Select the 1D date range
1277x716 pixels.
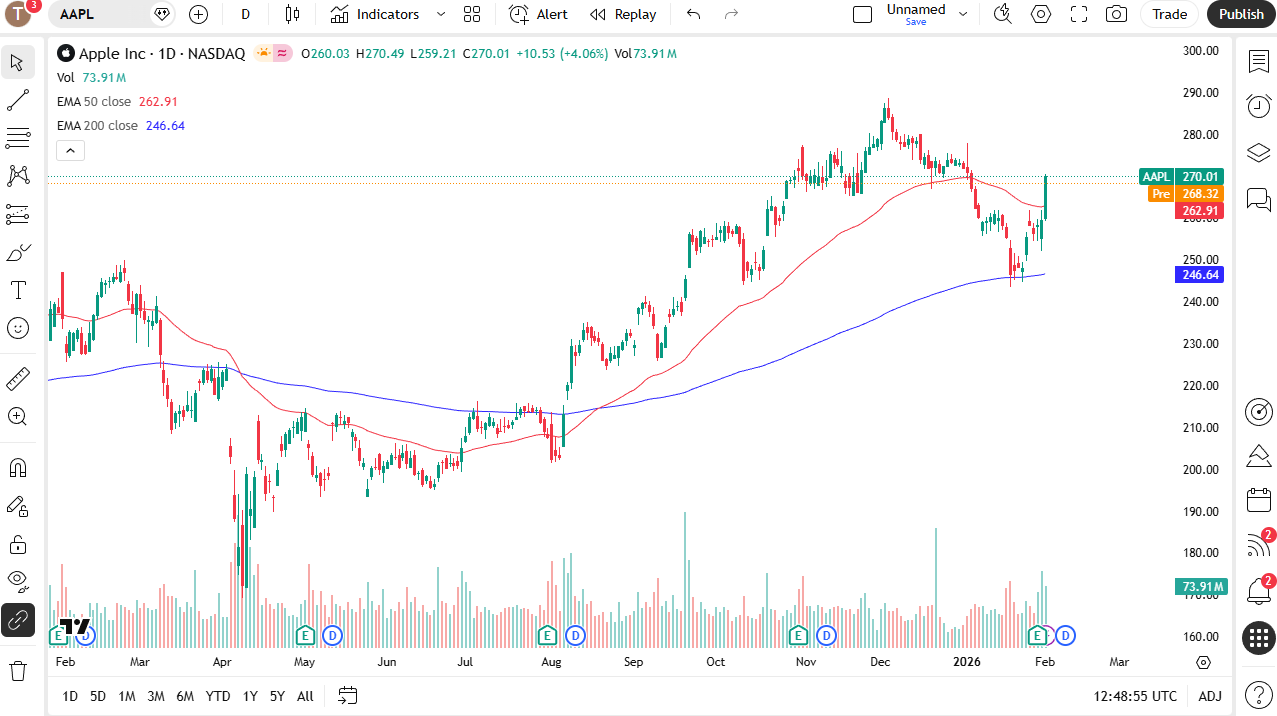click(x=70, y=696)
